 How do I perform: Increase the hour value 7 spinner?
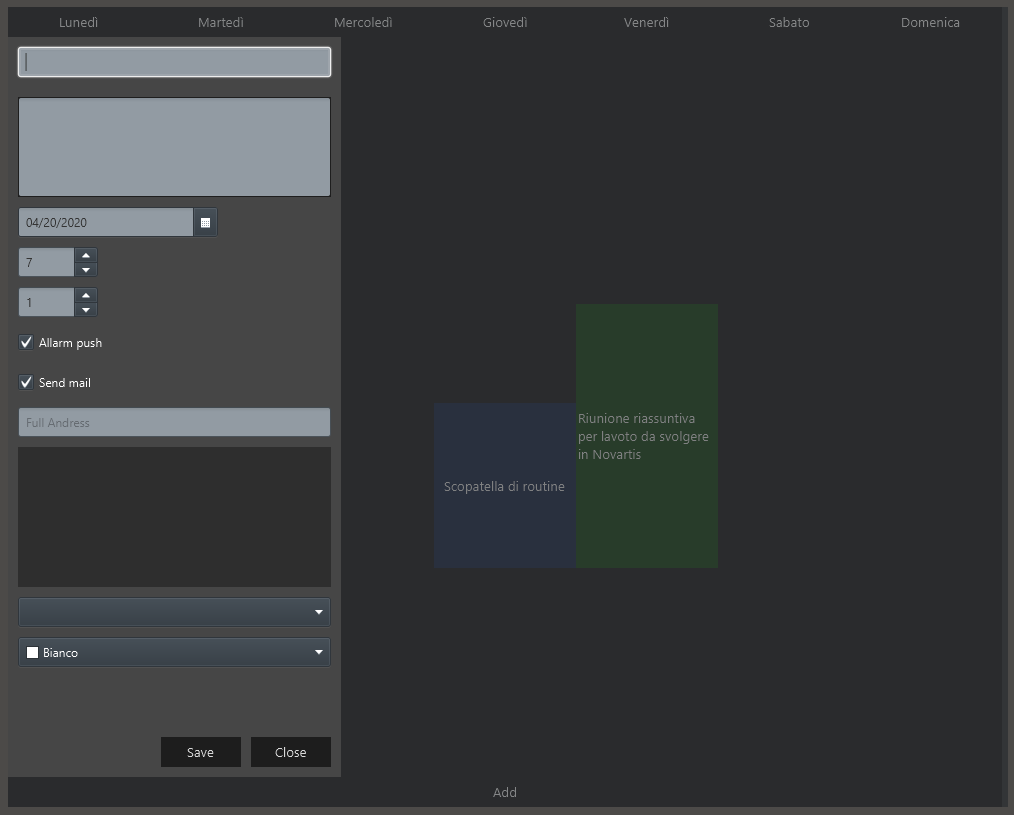click(86, 255)
